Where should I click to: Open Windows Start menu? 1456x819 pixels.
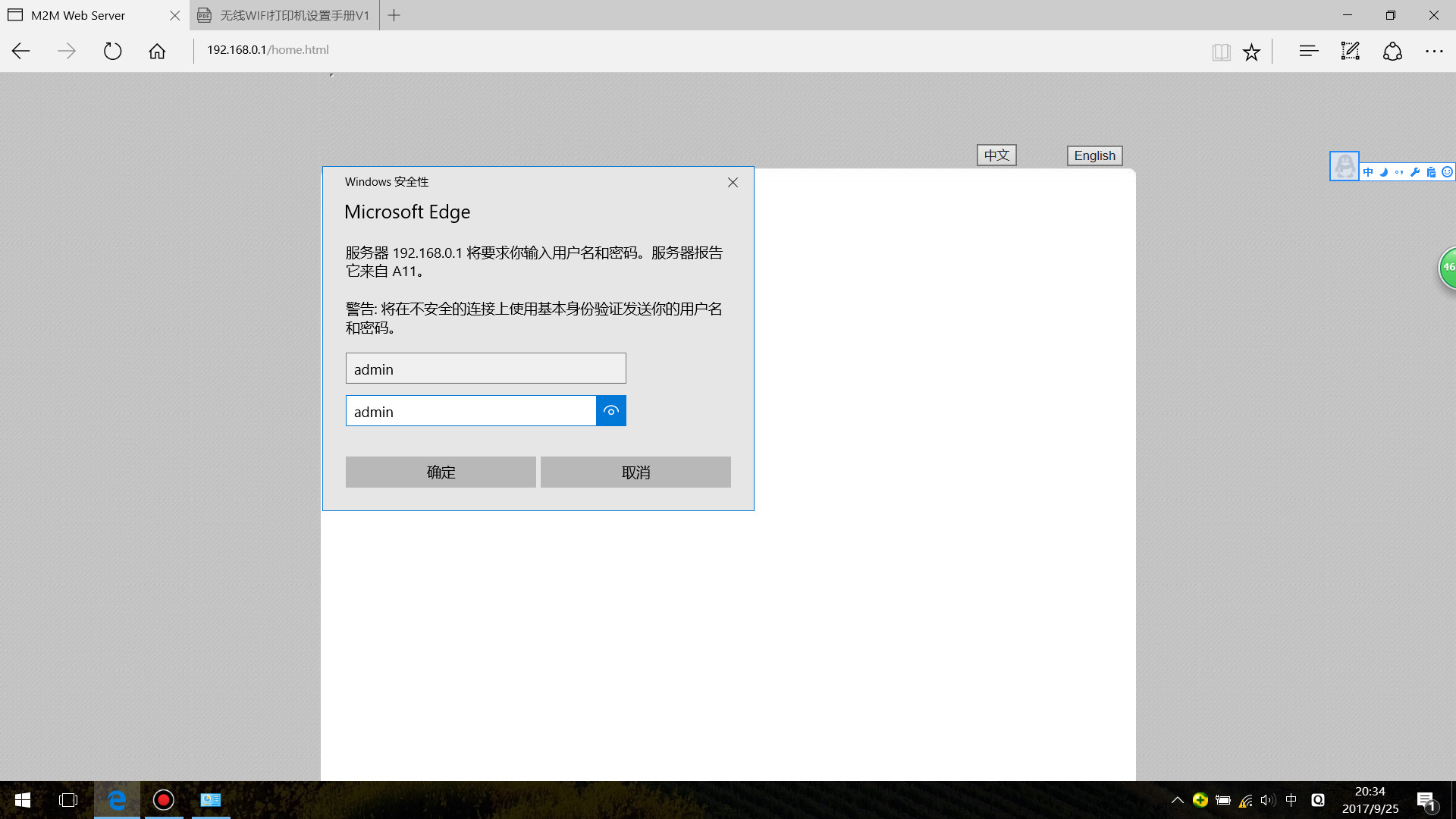(23, 800)
